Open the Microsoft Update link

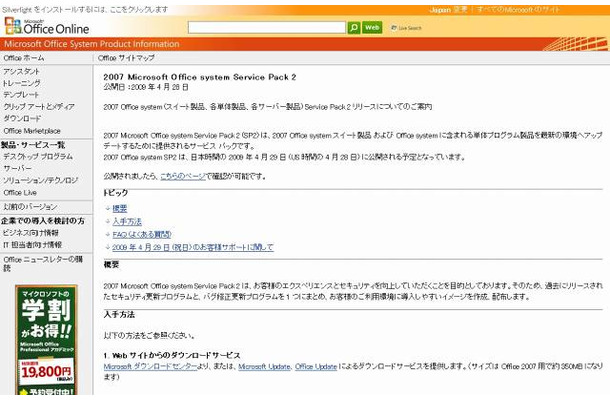tap(264, 367)
